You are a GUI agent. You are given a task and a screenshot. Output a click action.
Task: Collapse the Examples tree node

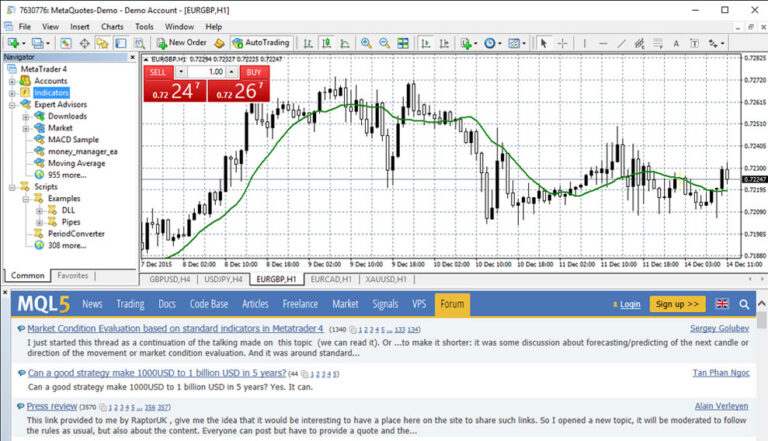click(x=26, y=199)
